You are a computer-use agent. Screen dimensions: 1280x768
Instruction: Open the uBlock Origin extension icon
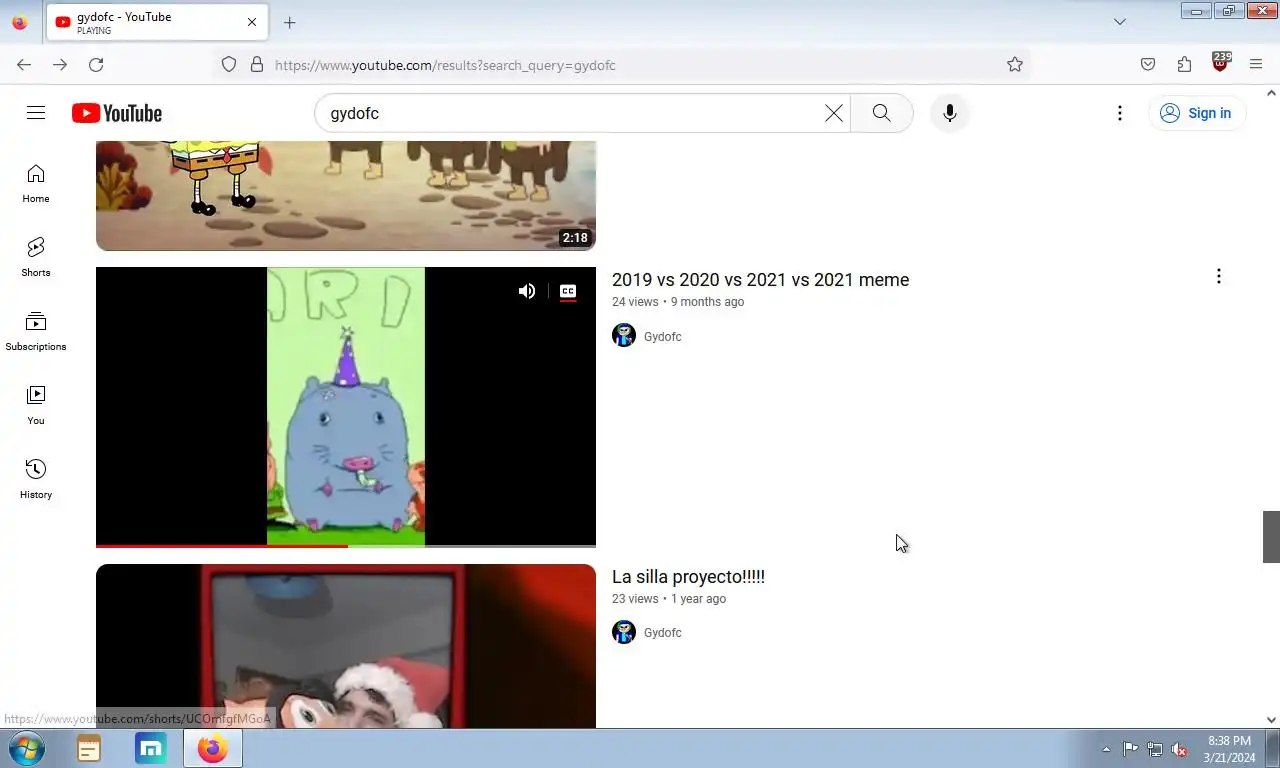(x=1220, y=63)
